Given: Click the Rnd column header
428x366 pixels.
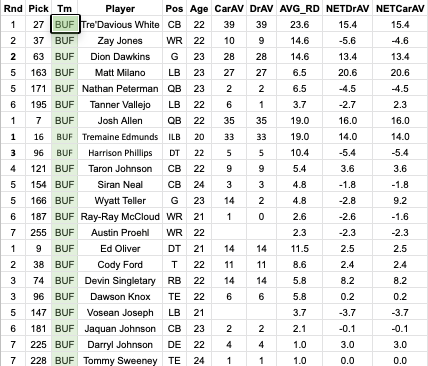Looking at the screenshot, I should (13, 8).
